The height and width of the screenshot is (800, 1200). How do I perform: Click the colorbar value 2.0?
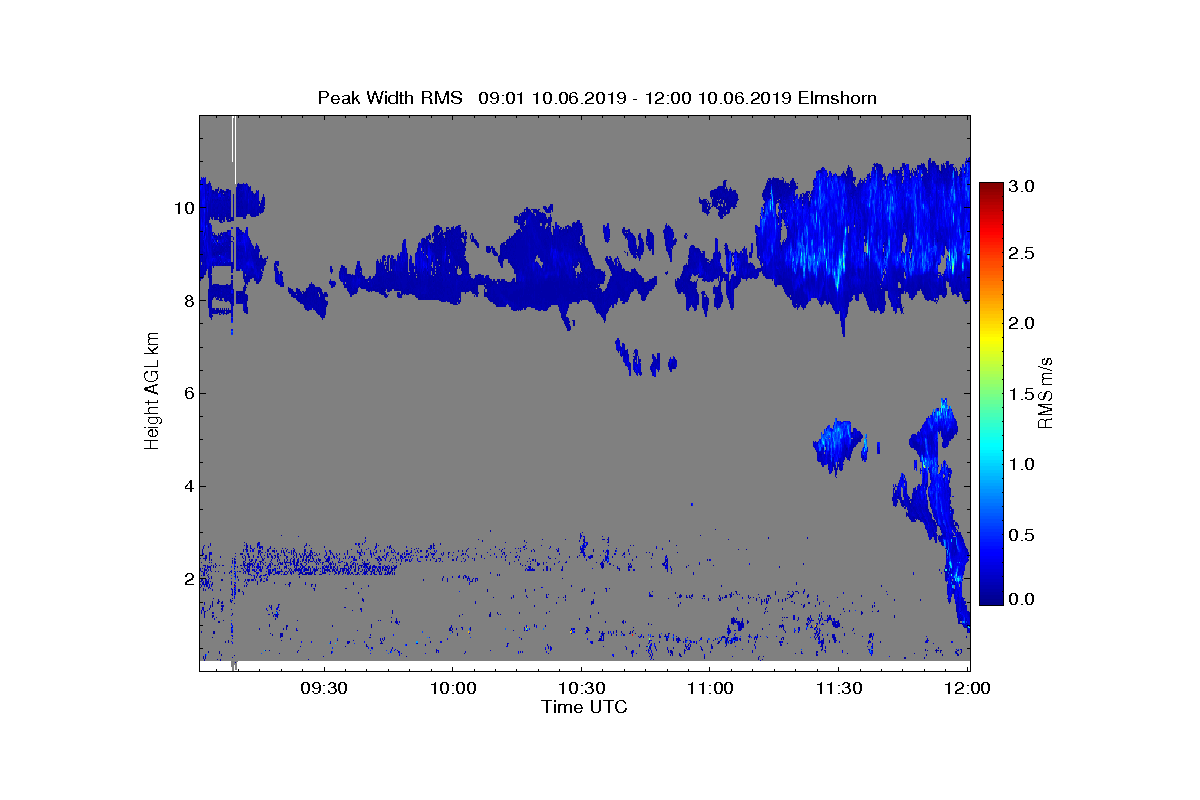coord(1021,323)
